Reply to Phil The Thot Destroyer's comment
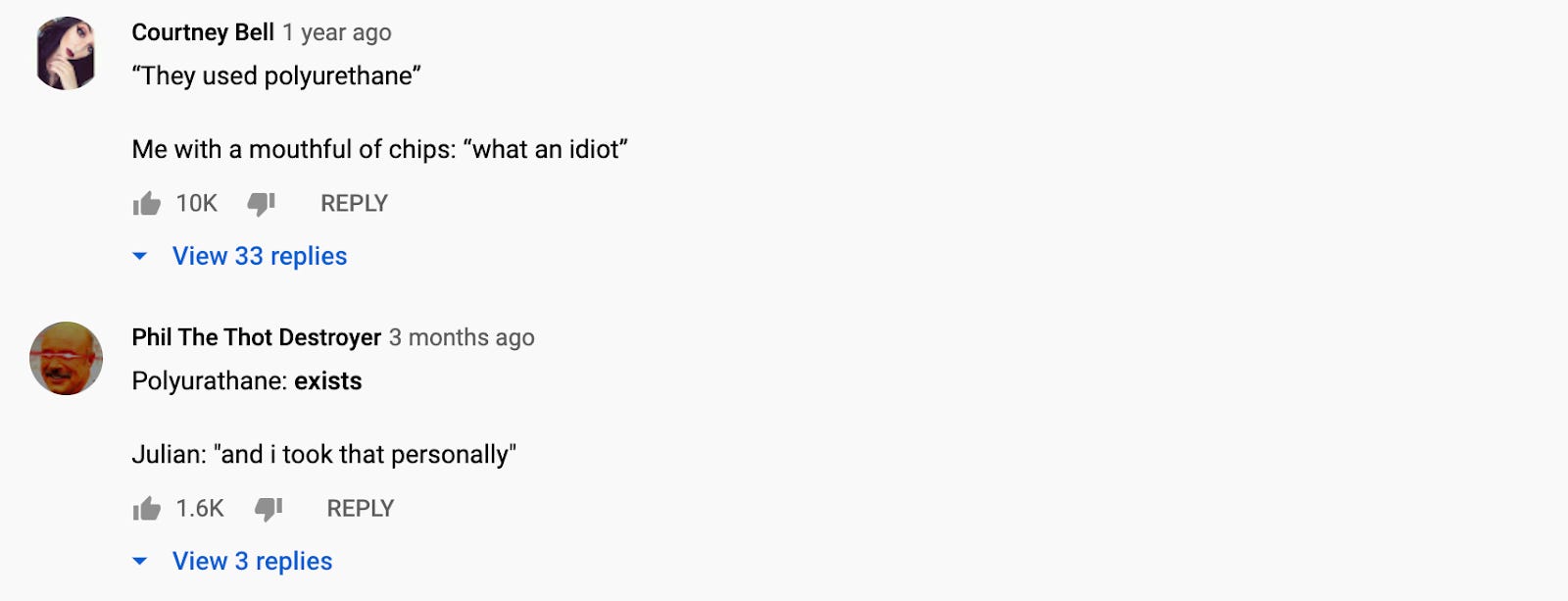Viewport: 1568px width, 601px height. point(360,508)
